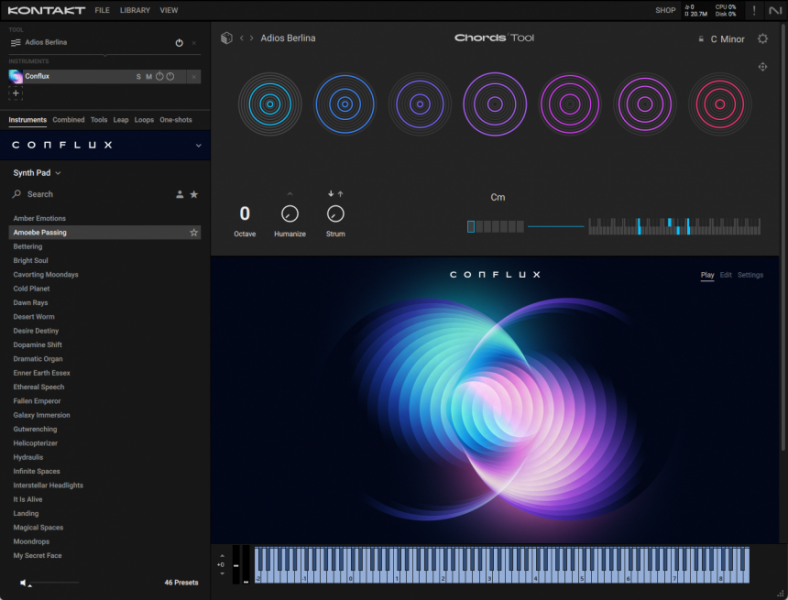This screenshot has width=788, height=600.
Task: Adjust the first knob on the Conflux row
Action: point(160,76)
